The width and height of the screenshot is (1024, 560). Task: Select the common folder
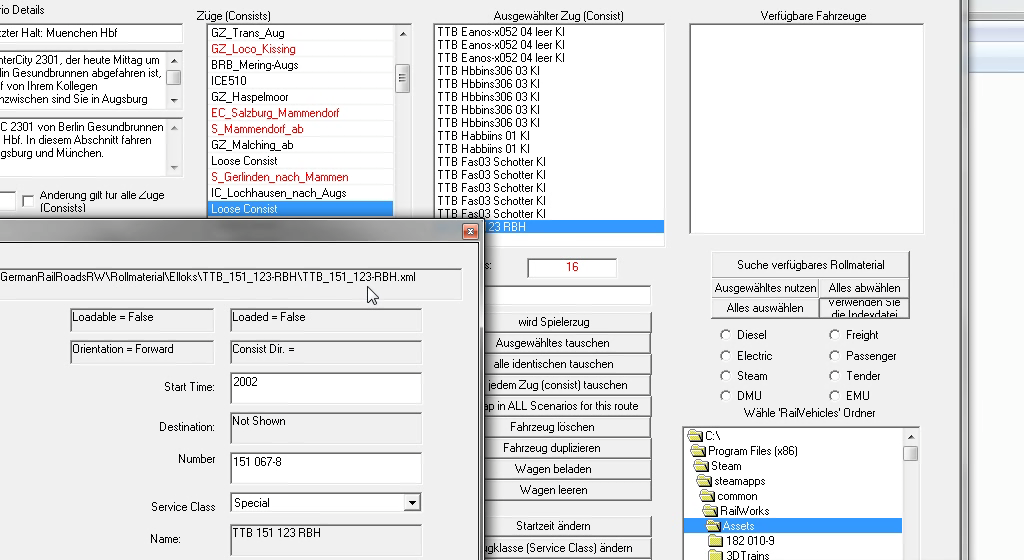[x=737, y=496]
